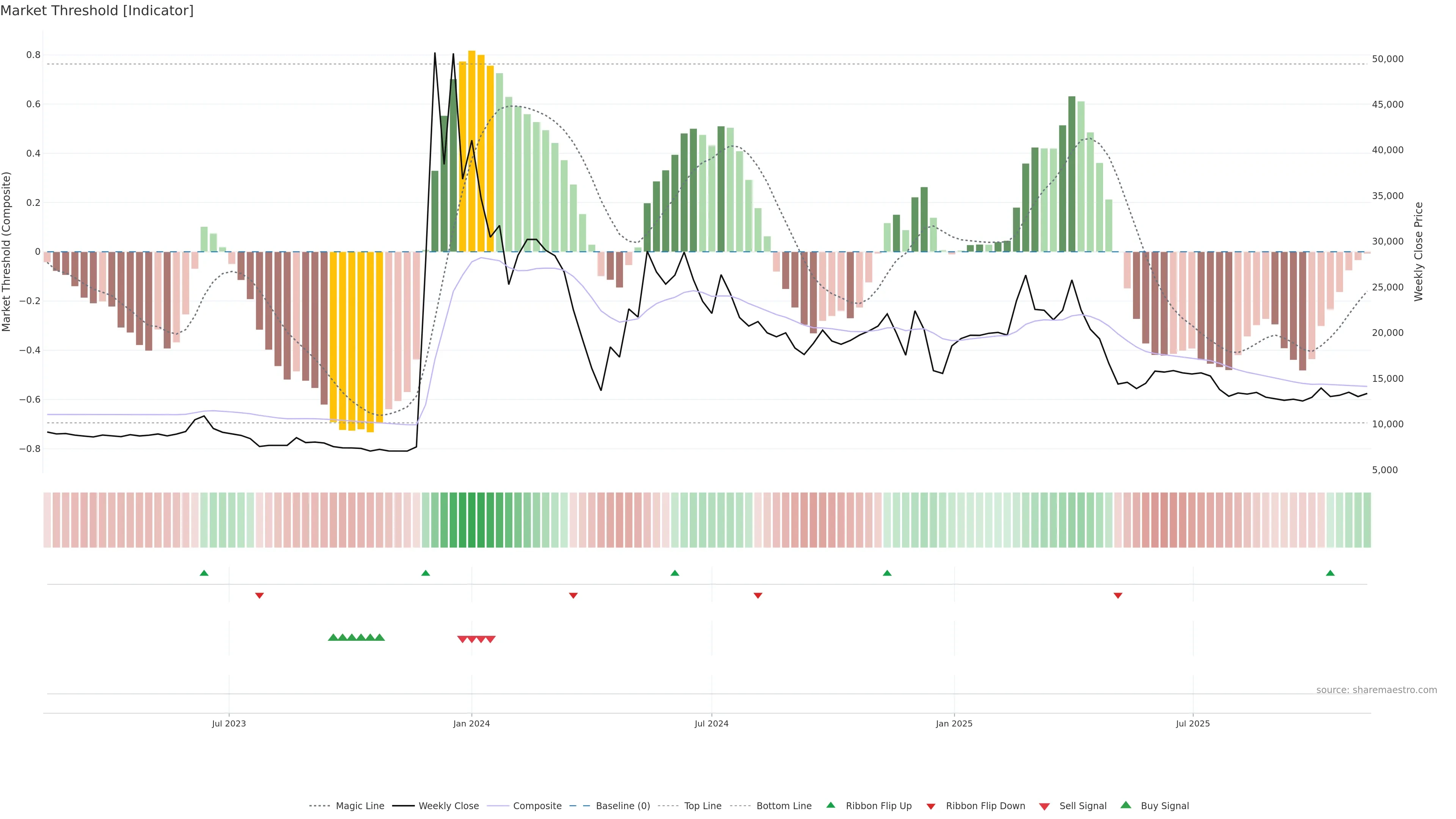The width and height of the screenshot is (1456, 819).
Task: Click the Jul 2025 x-axis label
Action: coord(1192,723)
